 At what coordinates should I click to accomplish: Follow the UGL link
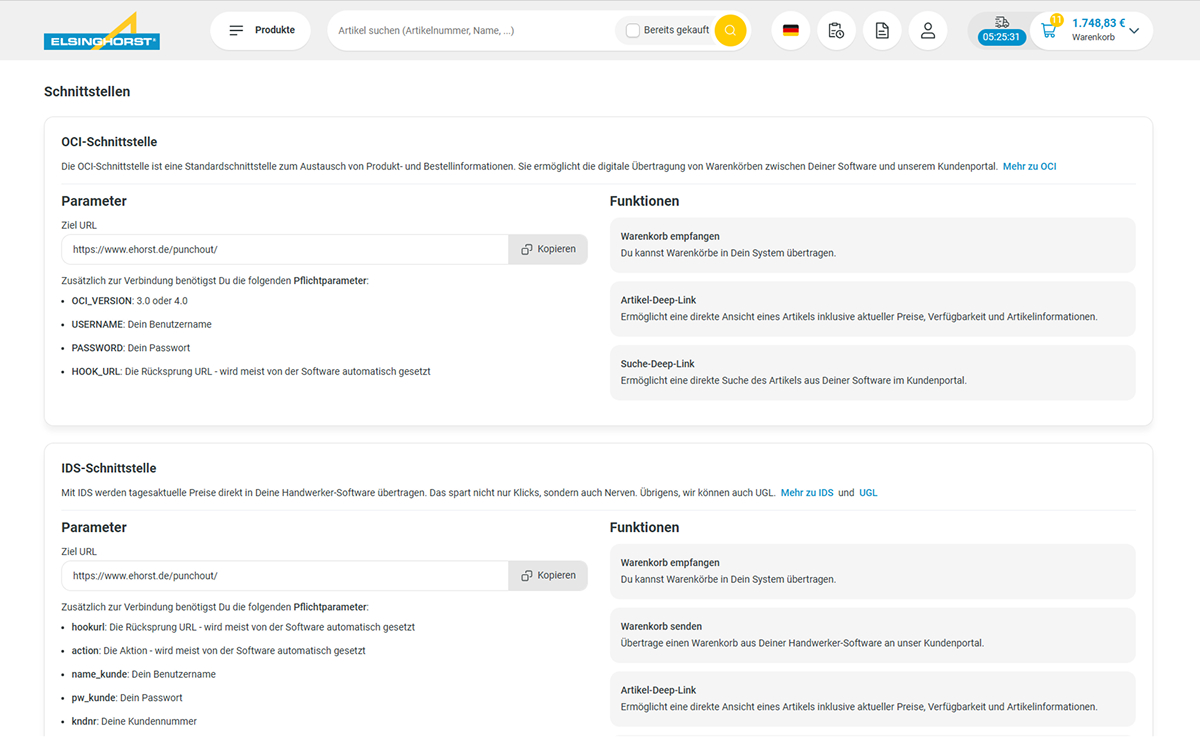tap(868, 492)
